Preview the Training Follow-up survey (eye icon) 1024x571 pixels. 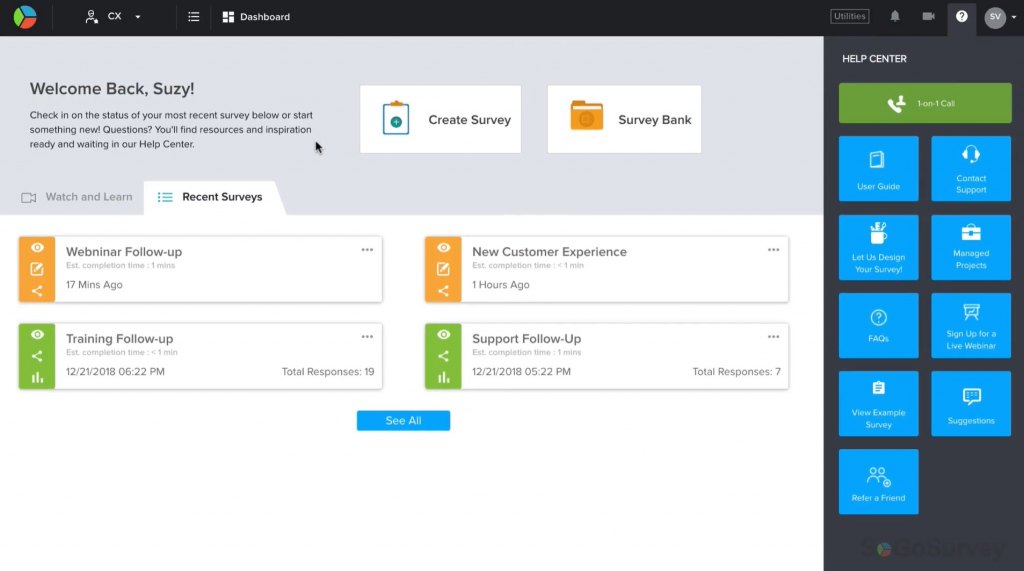pyautogui.click(x=37, y=334)
